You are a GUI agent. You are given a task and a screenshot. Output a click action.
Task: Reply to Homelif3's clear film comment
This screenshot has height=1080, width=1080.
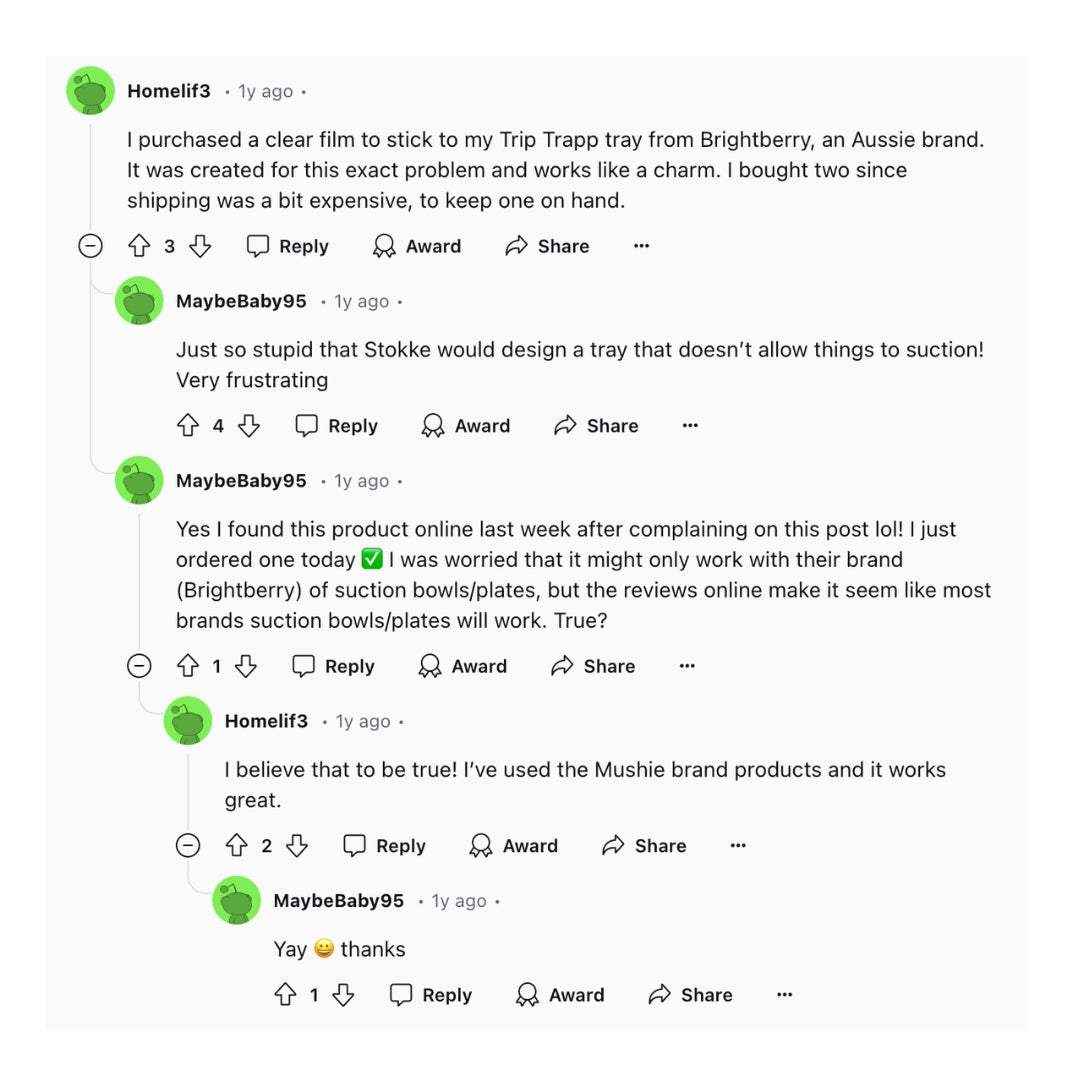[288, 246]
